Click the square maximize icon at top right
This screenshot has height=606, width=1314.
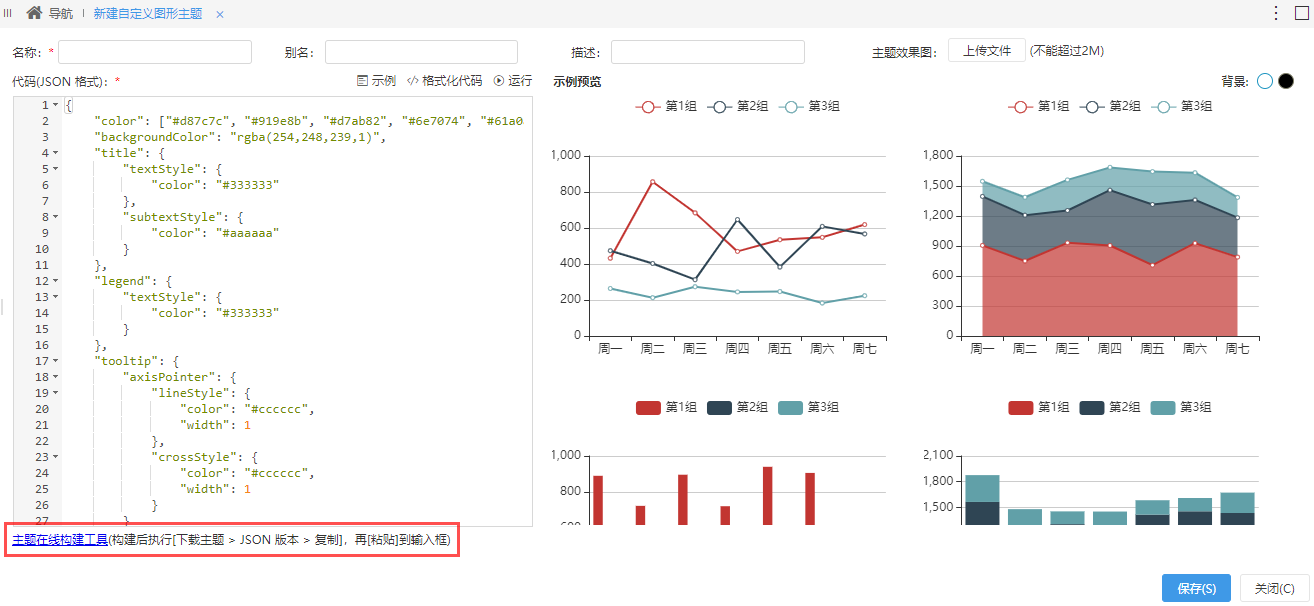1301,13
